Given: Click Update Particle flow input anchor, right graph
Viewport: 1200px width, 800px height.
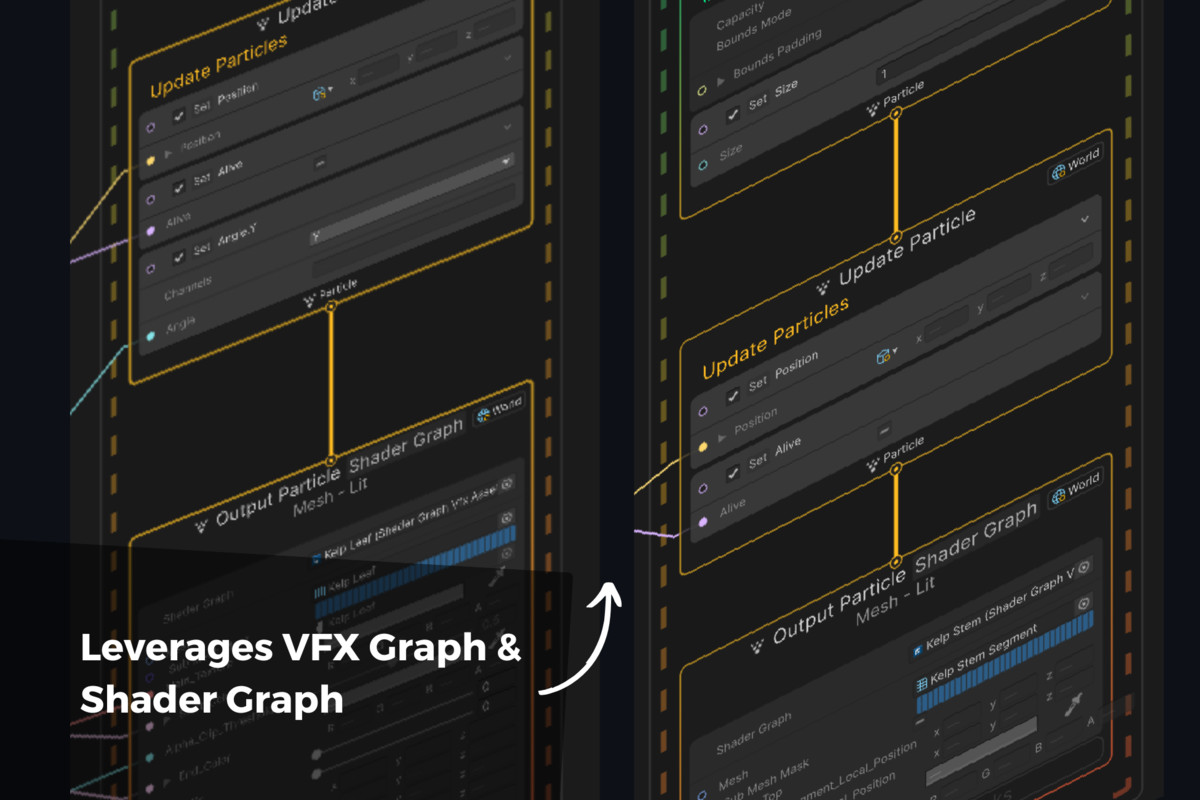Looking at the screenshot, I should point(896,238).
